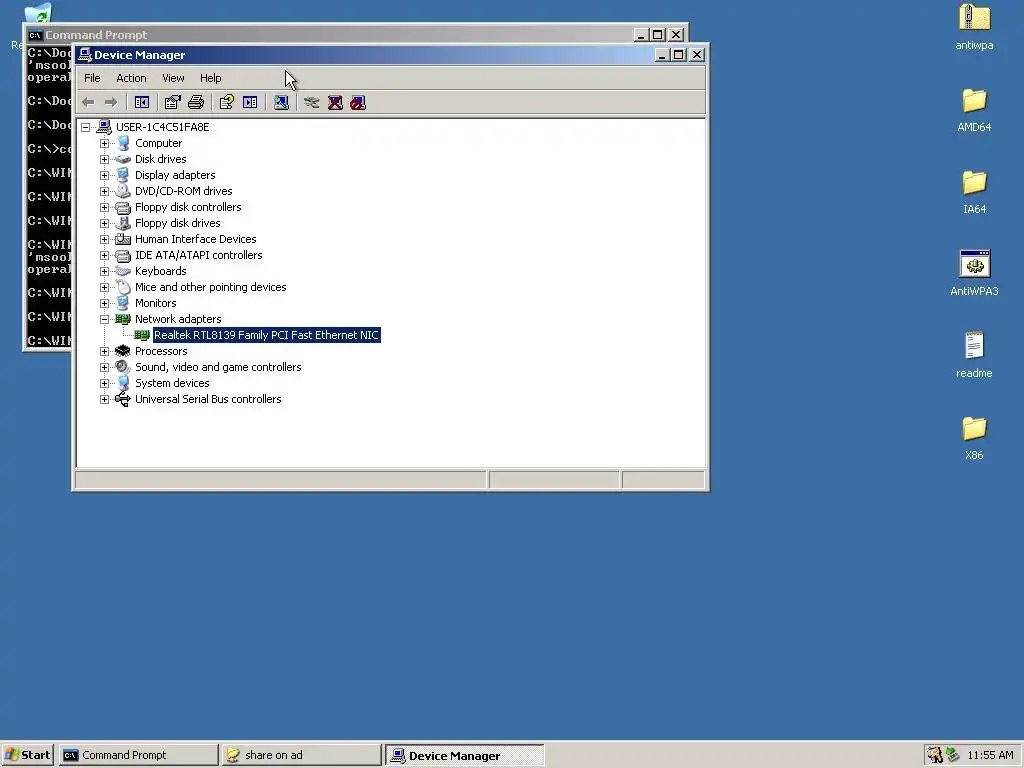The width and height of the screenshot is (1024, 768).
Task: Click the taskbar clock showing 11:55 AM
Action: tap(990, 755)
